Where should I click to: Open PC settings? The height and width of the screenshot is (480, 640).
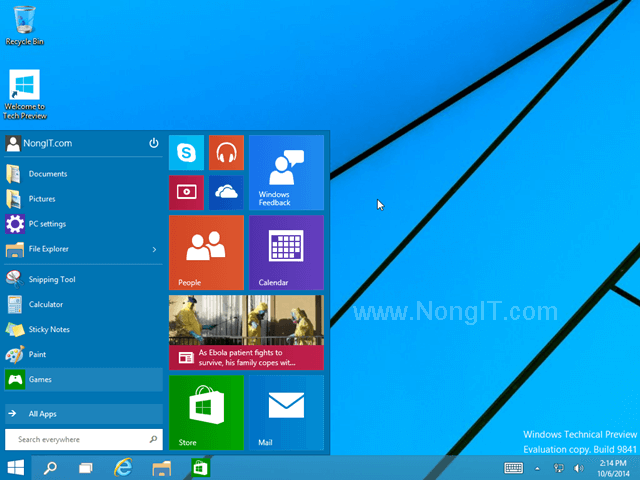point(83,224)
